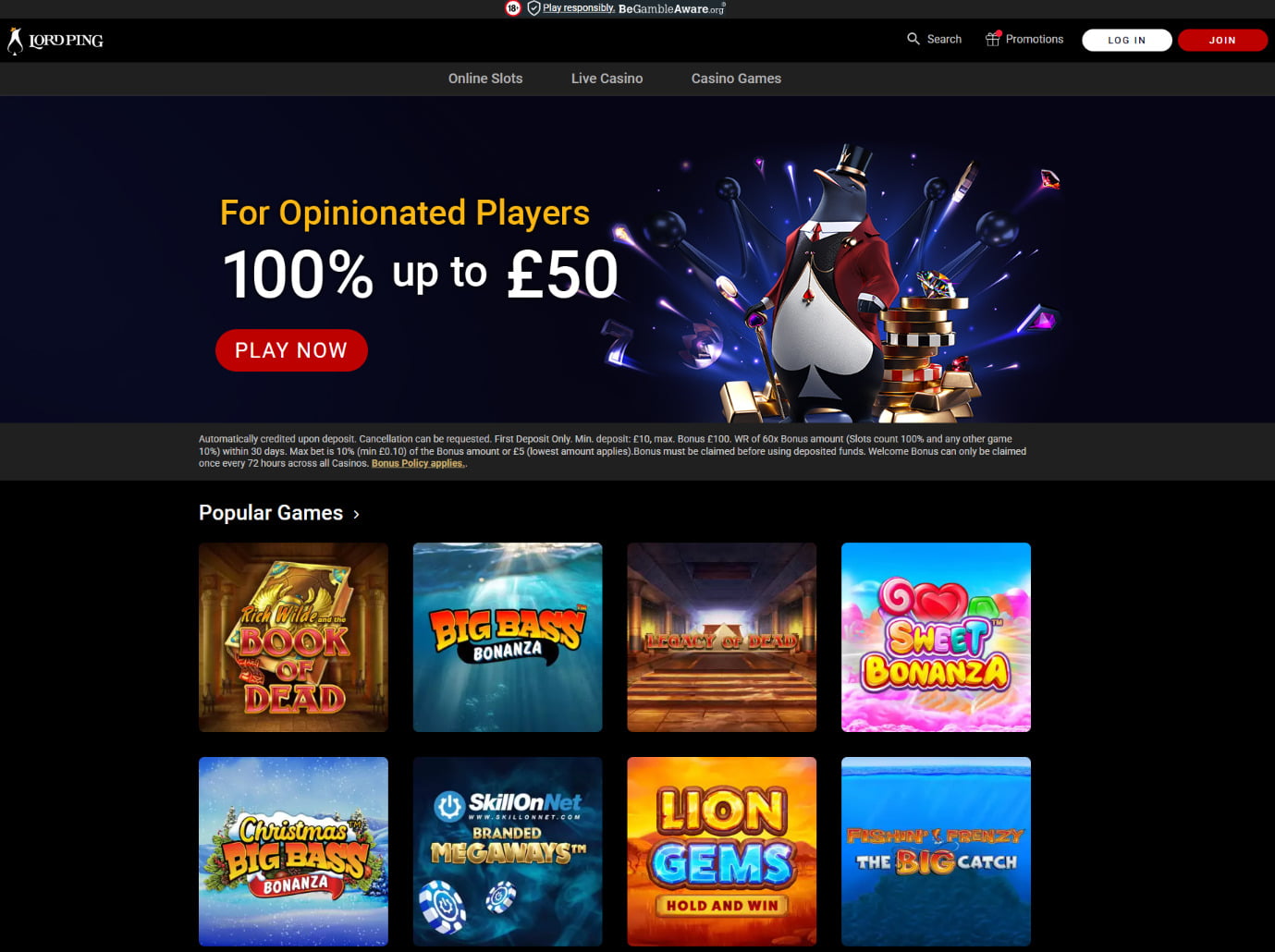Open the Bonus Policy applies link

coord(419,464)
